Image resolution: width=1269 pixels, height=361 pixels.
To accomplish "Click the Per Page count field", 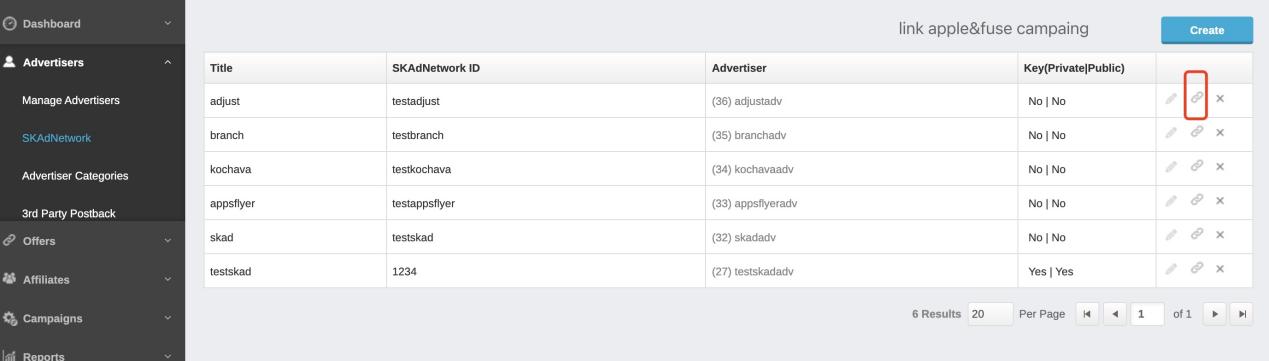I will (x=990, y=314).
